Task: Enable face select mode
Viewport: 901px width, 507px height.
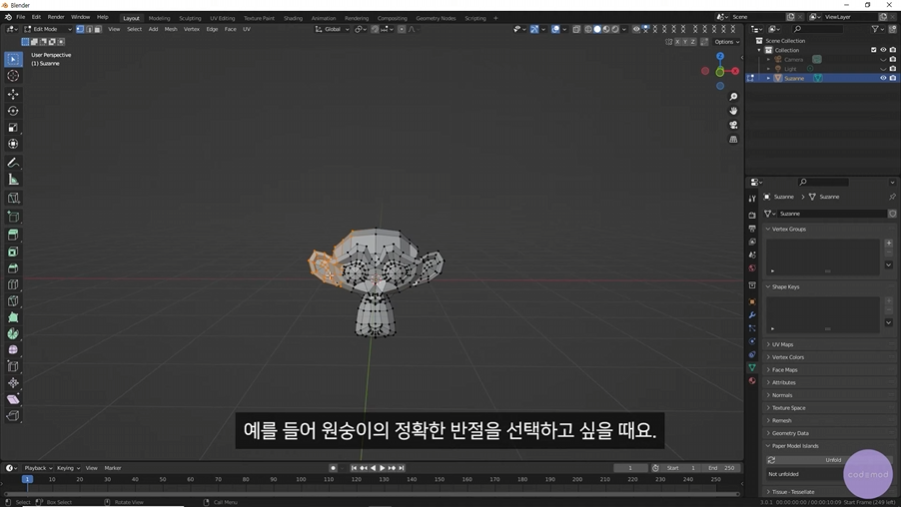Action: pyautogui.click(x=97, y=29)
